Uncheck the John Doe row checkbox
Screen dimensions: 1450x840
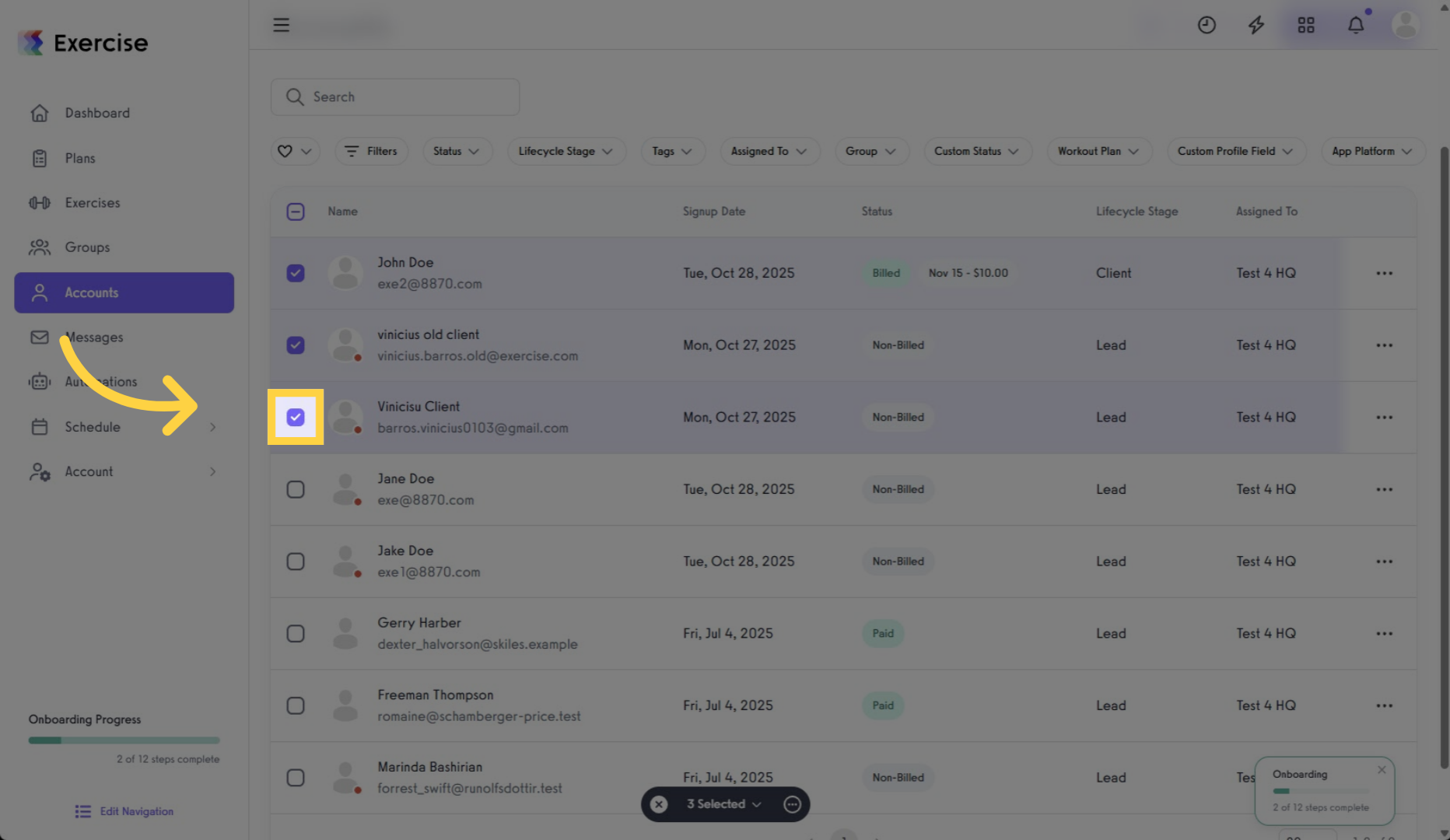point(296,273)
